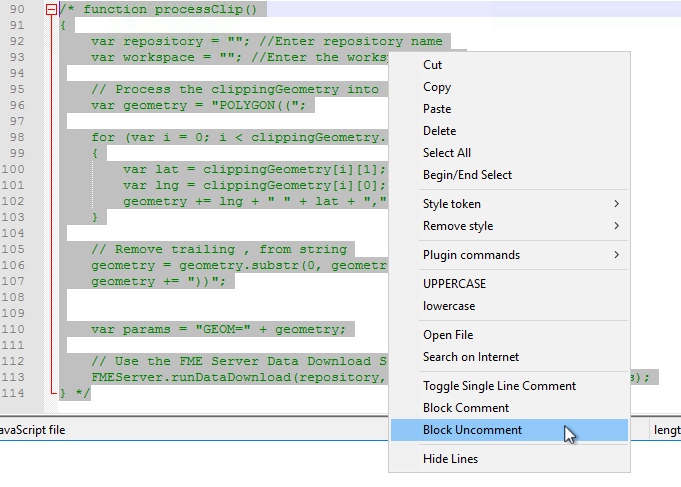681x487 pixels.
Task: Expand the Style token submenu
Action: pyautogui.click(x=451, y=204)
